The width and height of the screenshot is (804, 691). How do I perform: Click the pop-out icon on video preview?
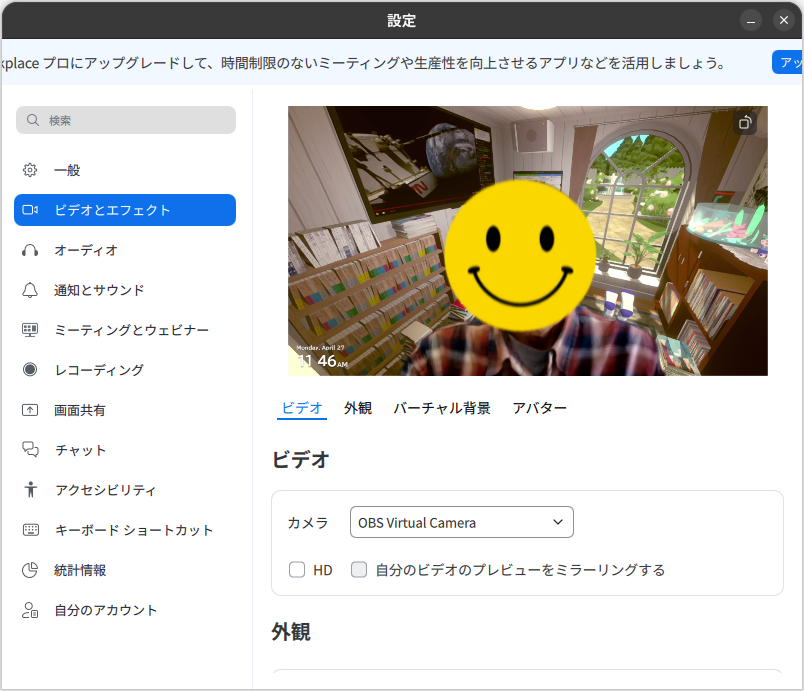tap(744, 123)
